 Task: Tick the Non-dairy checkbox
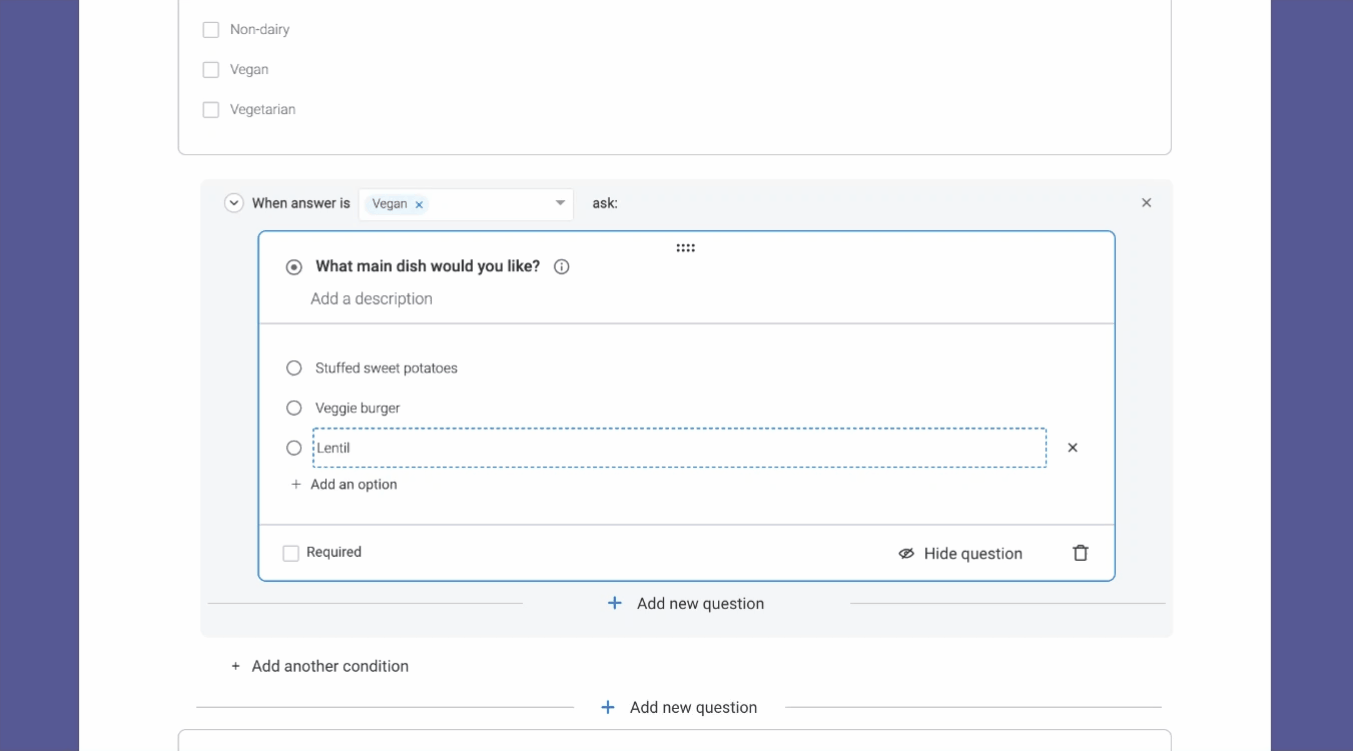(x=211, y=30)
